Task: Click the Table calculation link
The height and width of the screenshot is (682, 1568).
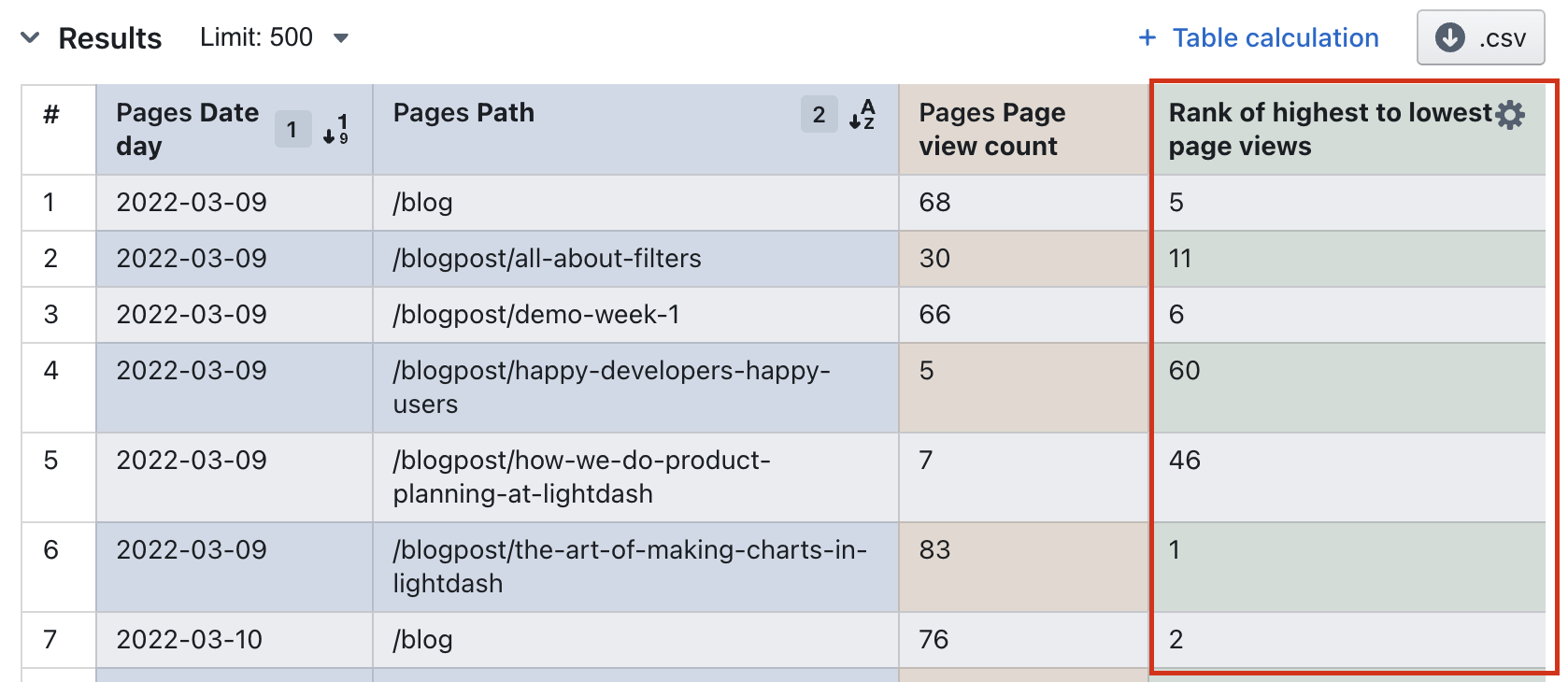Action: point(1275,37)
